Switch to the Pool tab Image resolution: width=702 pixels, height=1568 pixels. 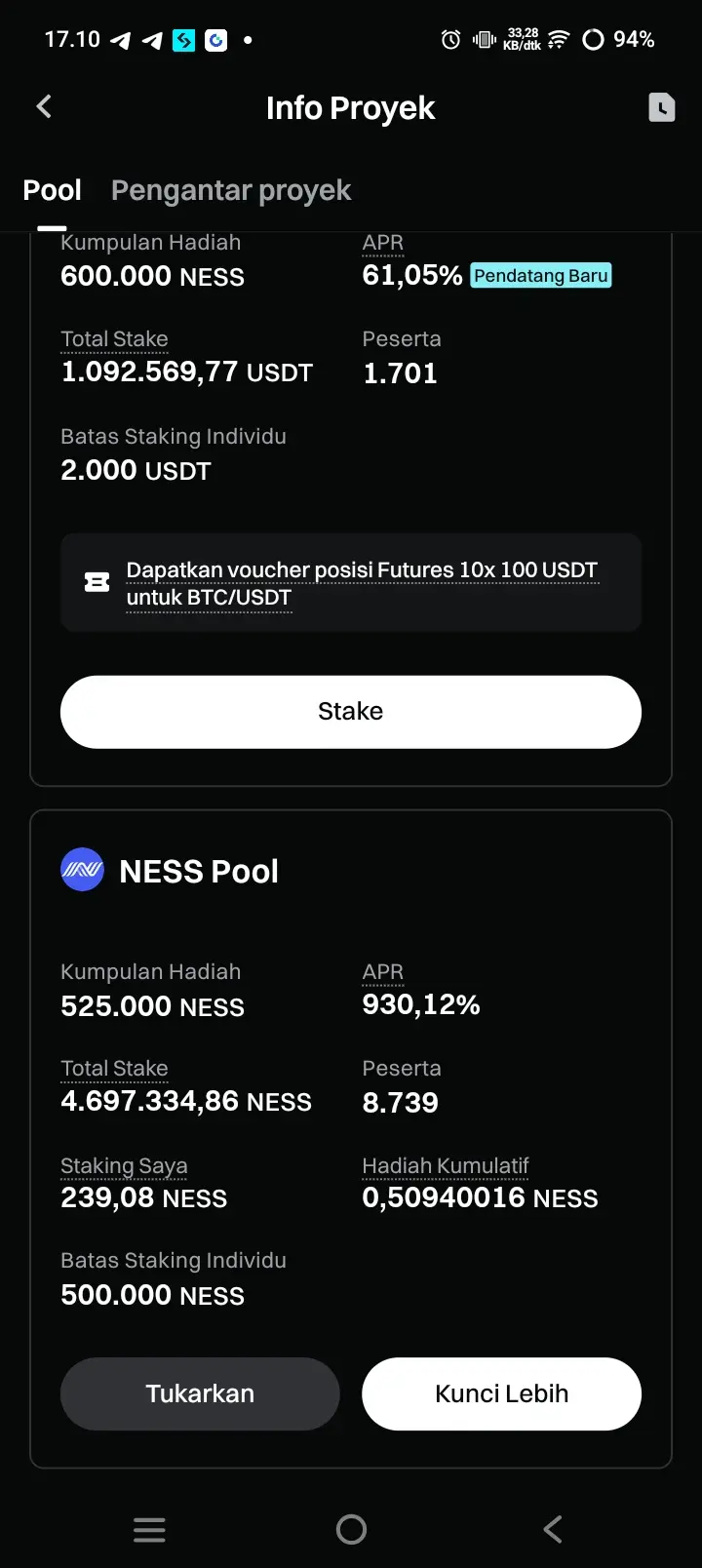coord(52,190)
